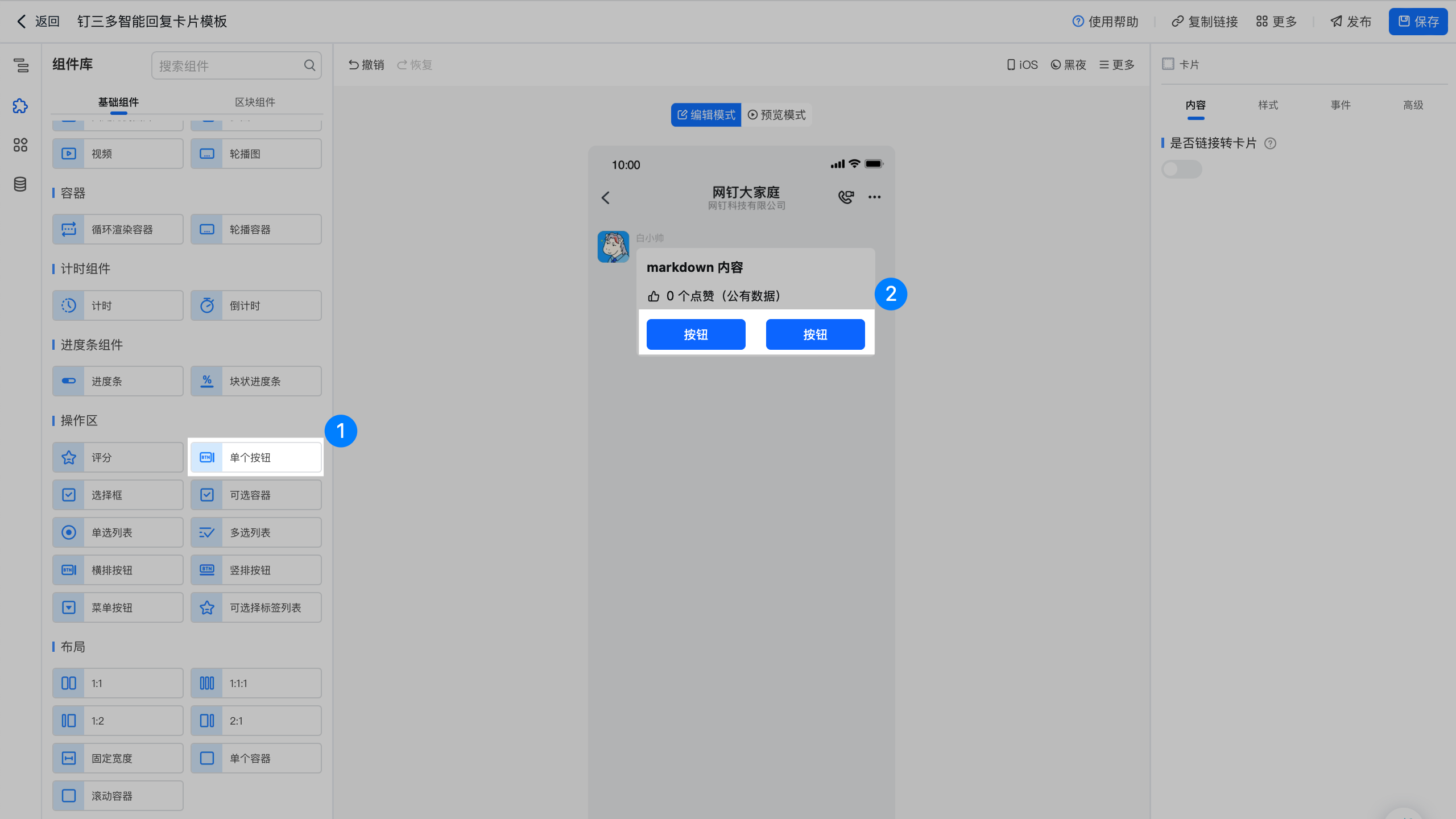Image resolution: width=1456 pixels, height=819 pixels.
Task: Open the iOS device selector
Action: click(x=1022, y=65)
